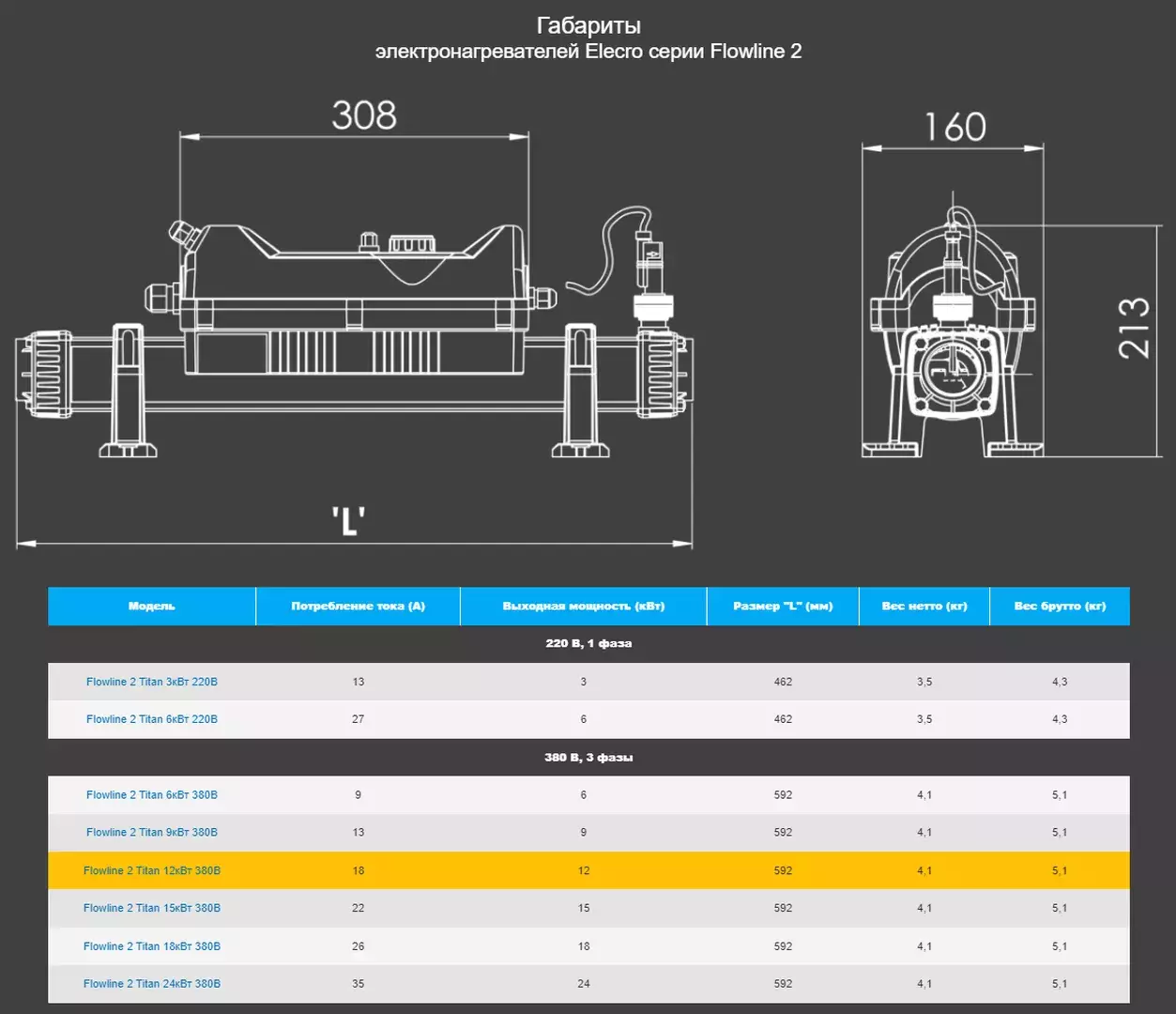Open Flowline 2 Titan 12кВт 380В link
Screen dimensions: 1176x1014
click(x=151, y=871)
